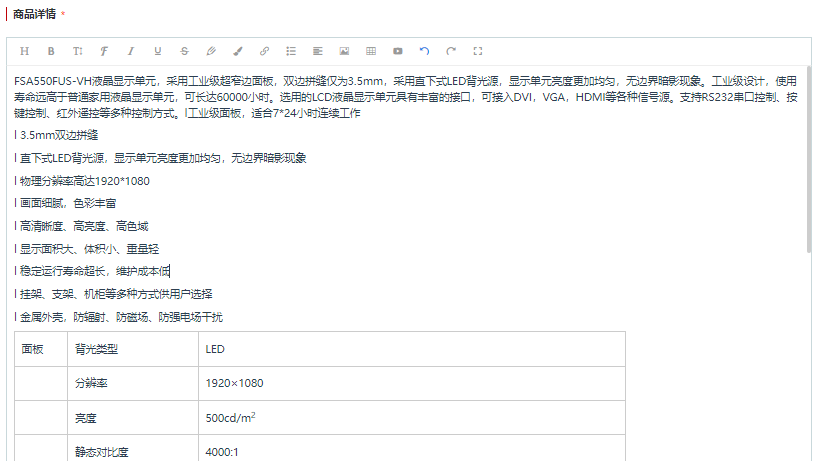Open the text color picker
This screenshot has width=814, height=461.
point(211,51)
